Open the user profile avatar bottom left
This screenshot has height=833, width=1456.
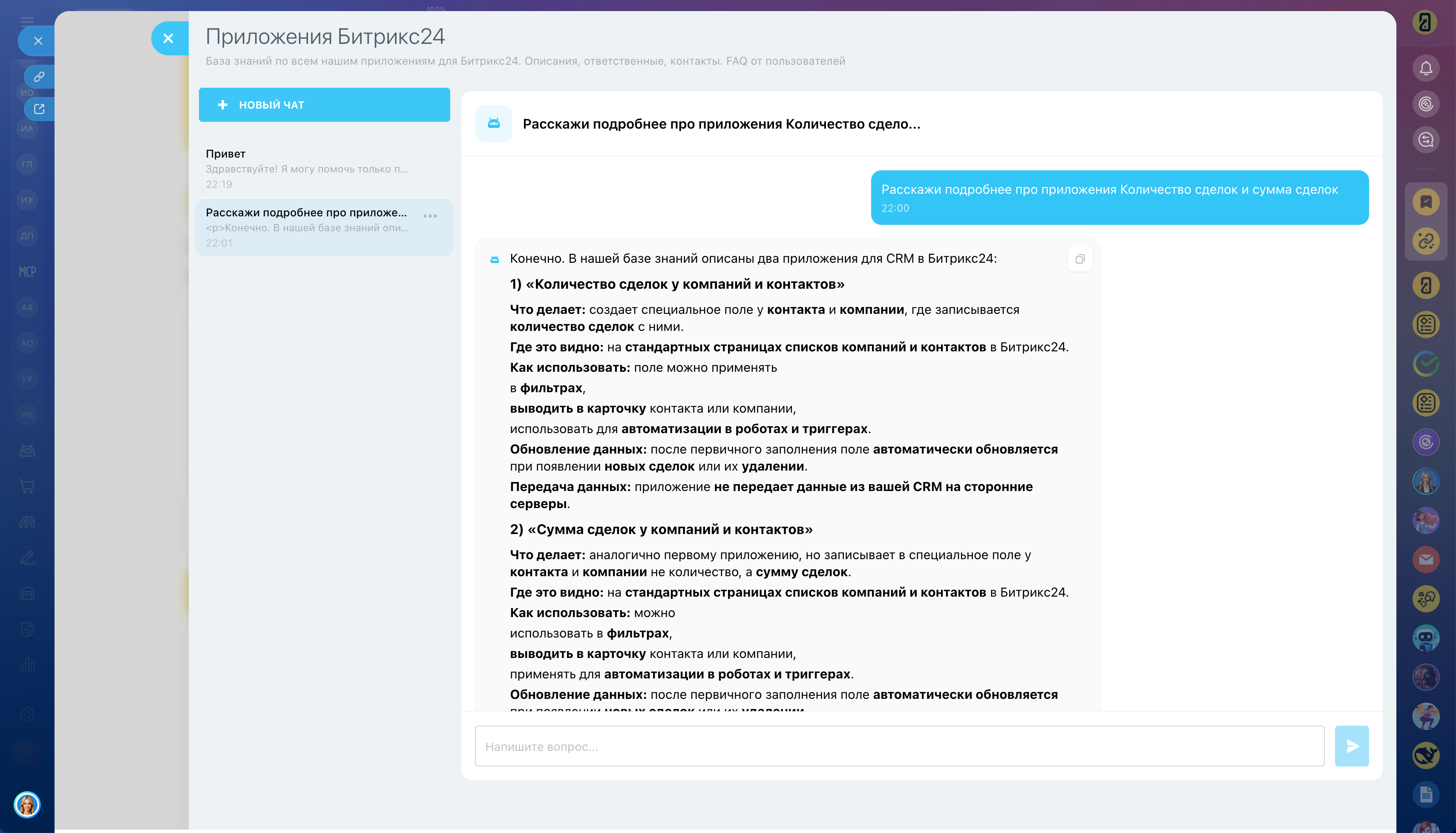(x=27, y=805)
